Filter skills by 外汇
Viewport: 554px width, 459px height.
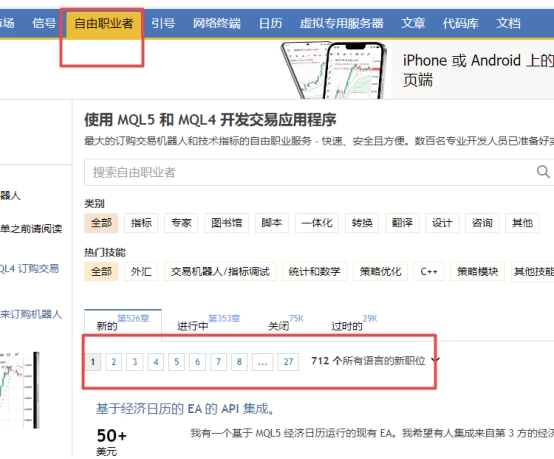[x=141, y=272]
